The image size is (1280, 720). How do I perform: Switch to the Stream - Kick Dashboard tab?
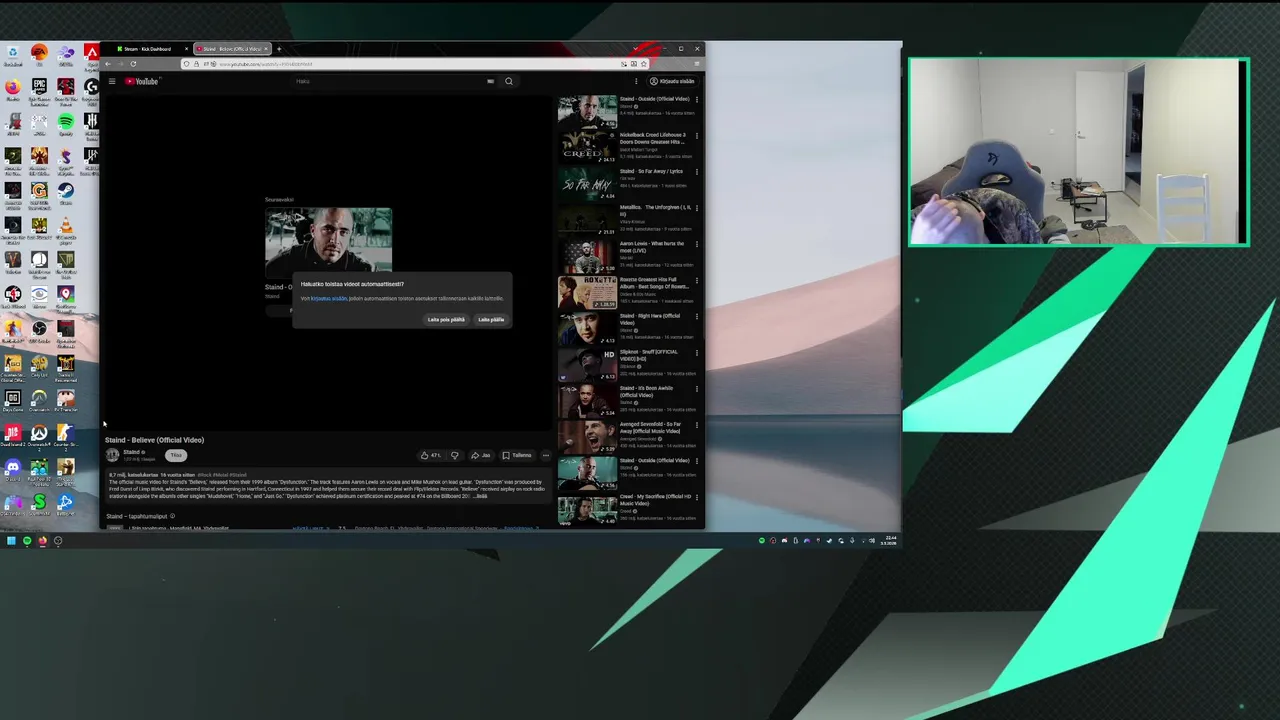point(150,49)
